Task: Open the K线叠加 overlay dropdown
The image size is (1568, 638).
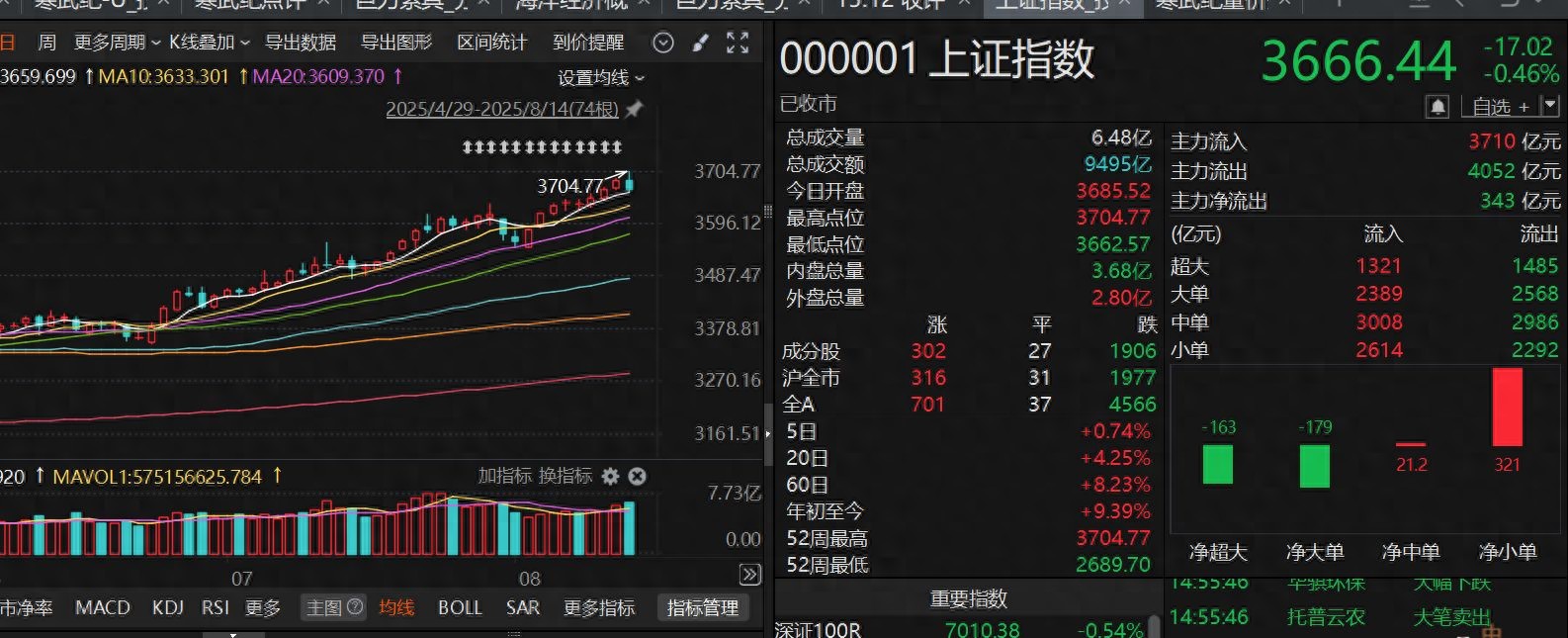Action: point(209,43)
